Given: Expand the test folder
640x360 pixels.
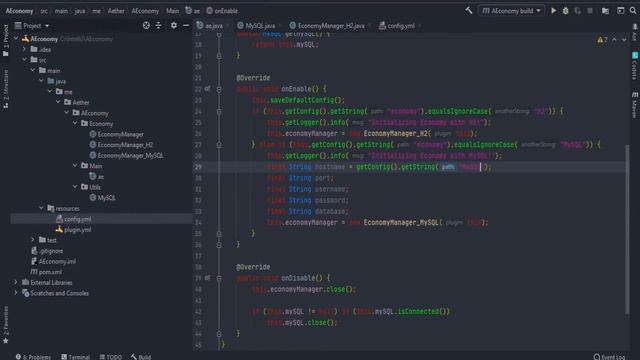Looking at the screenshot, I should point(33,240).
